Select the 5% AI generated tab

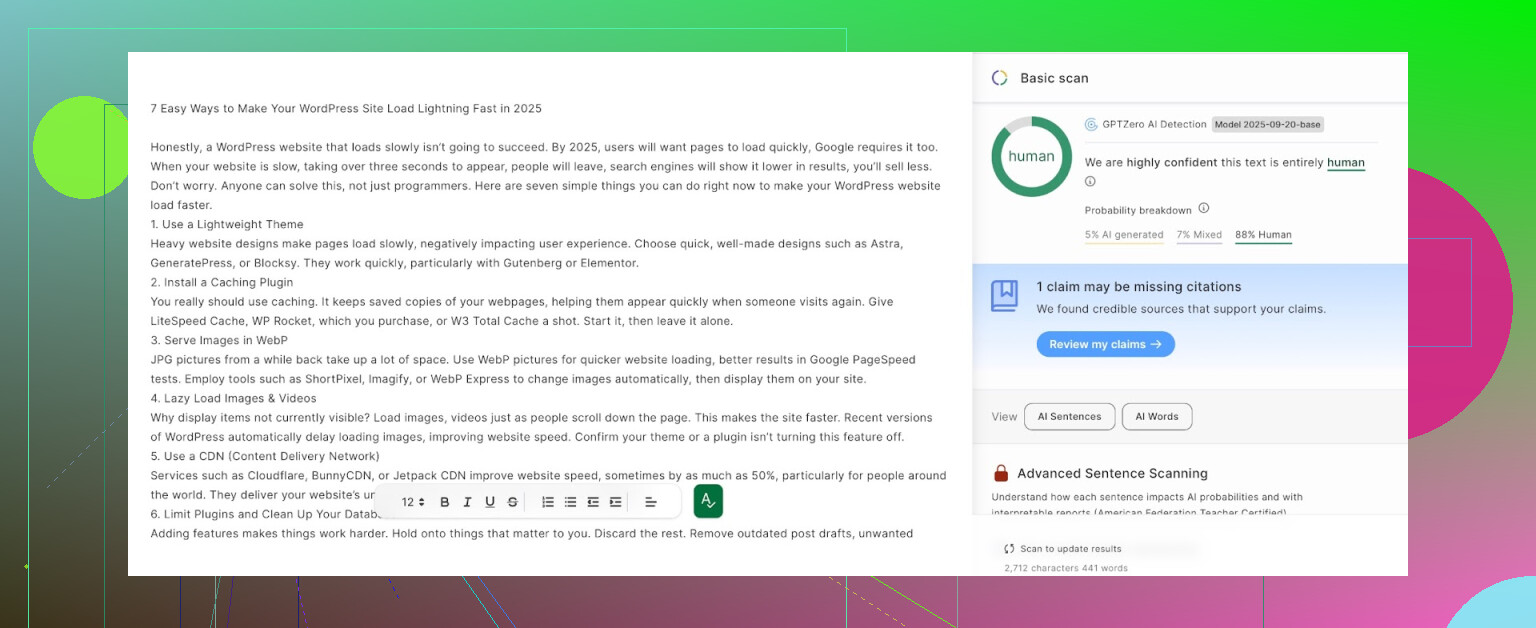pyautogui.click(x=1124, y=235)
